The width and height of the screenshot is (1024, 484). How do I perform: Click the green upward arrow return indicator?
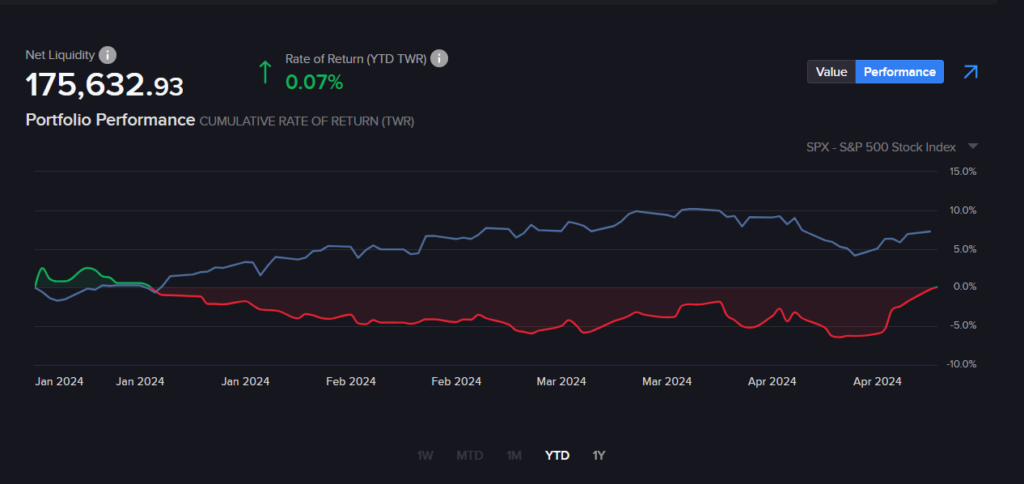pyautogui.click(x=265, y=71)
